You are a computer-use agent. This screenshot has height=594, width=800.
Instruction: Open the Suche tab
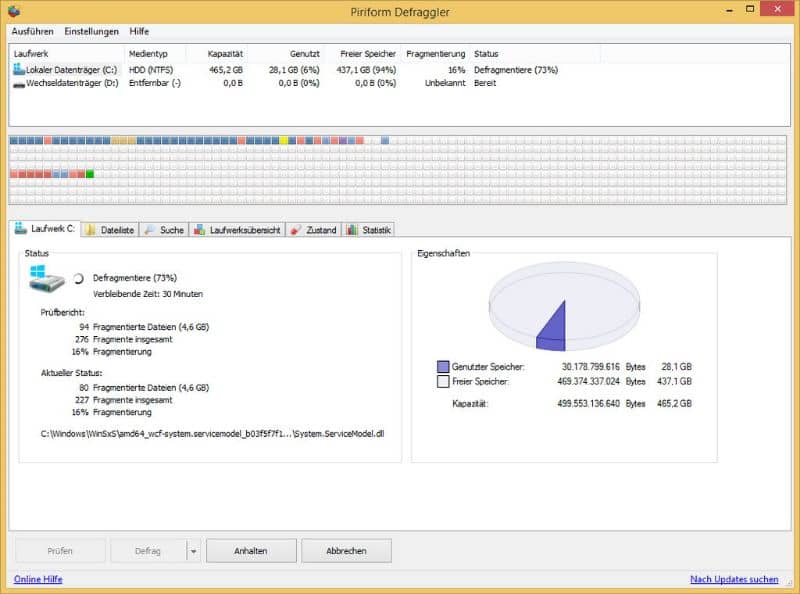(164, 230)
